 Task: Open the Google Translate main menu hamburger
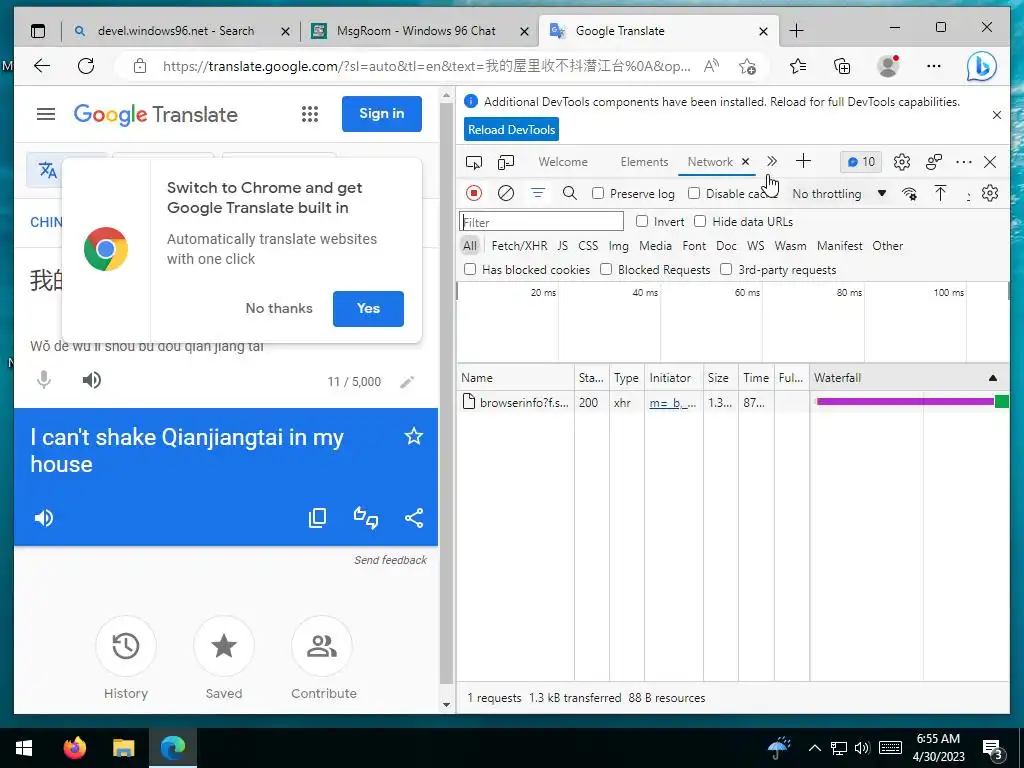[46, 114]
